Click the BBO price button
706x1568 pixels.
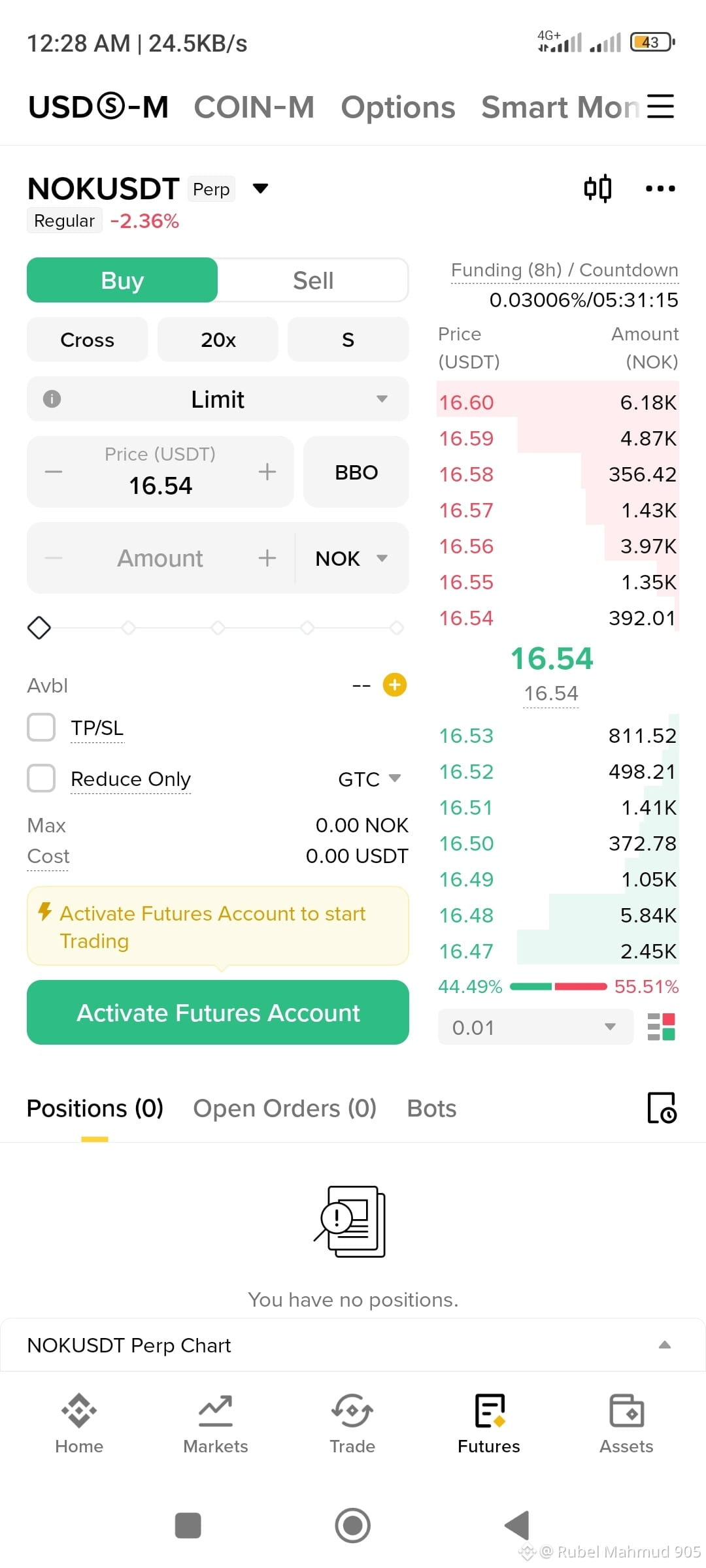coord(356,472)
